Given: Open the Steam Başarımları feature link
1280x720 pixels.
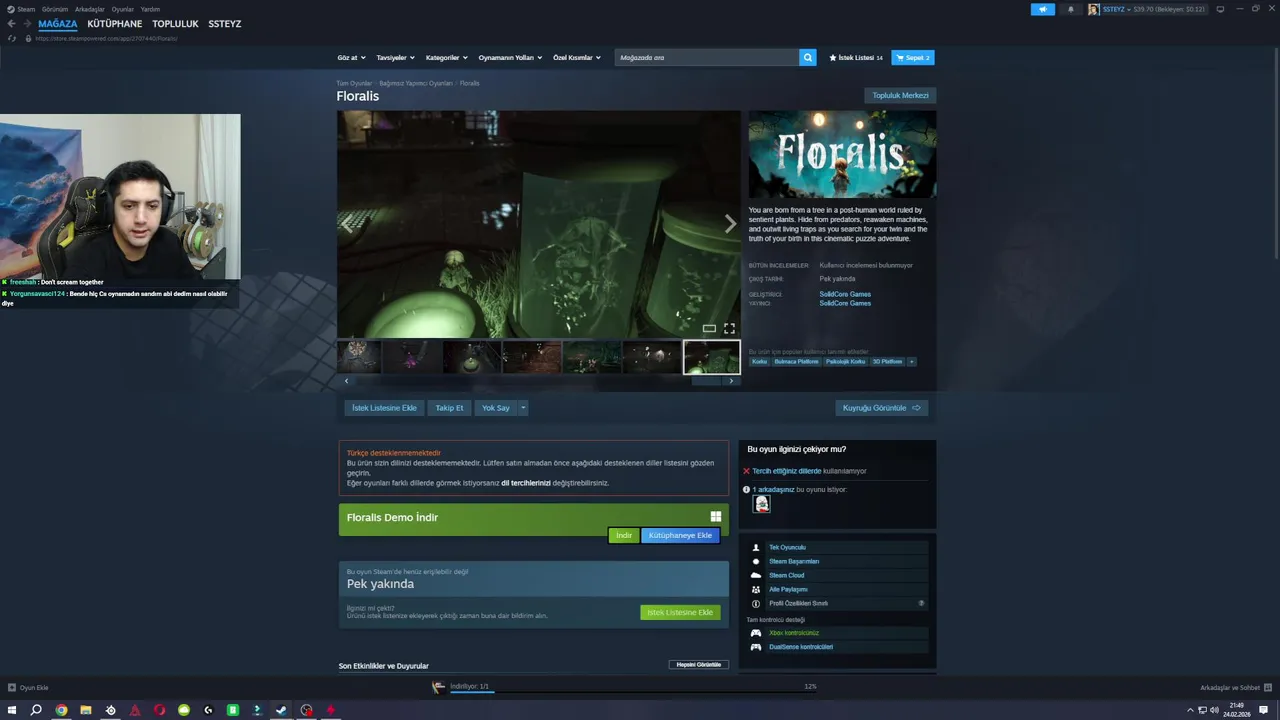Looking at the screenshot, I should 794,561.
